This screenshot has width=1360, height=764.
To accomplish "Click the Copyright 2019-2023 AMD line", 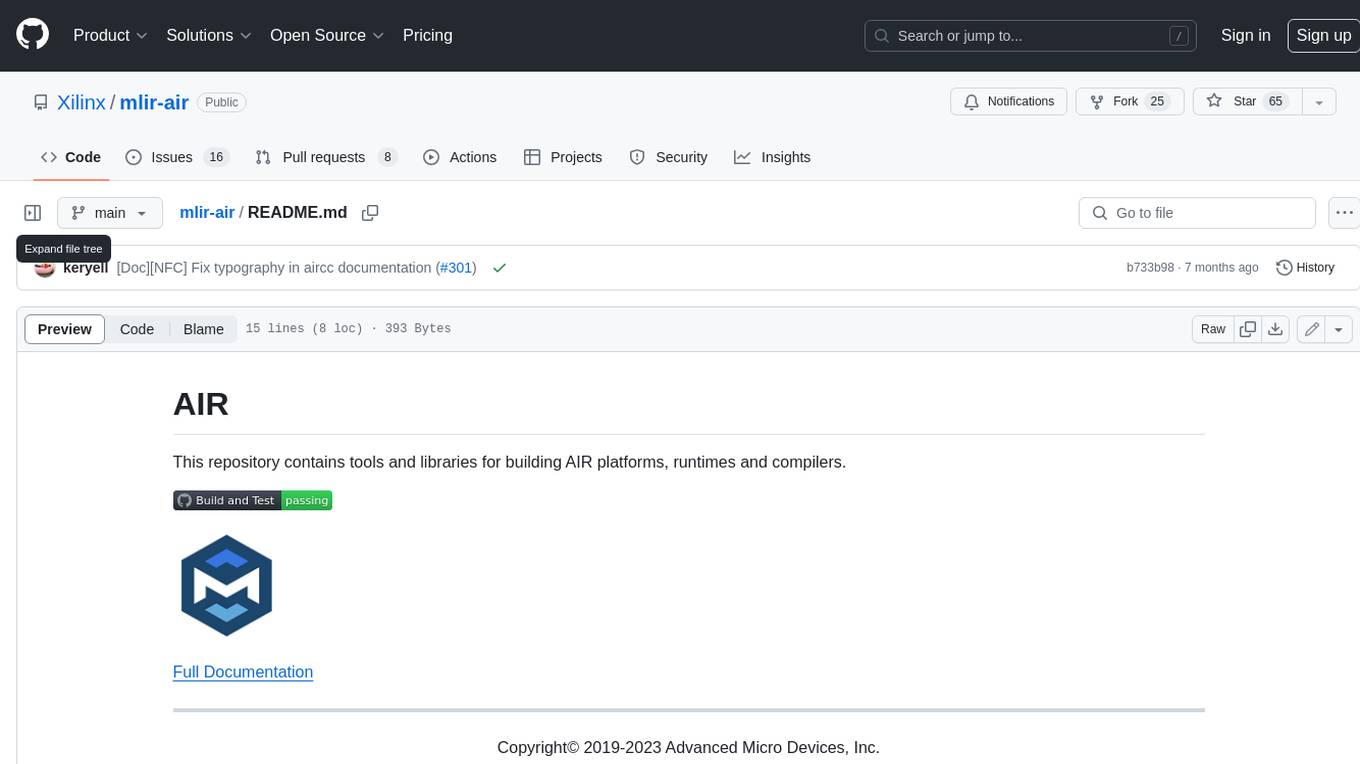I will point(688,747).
